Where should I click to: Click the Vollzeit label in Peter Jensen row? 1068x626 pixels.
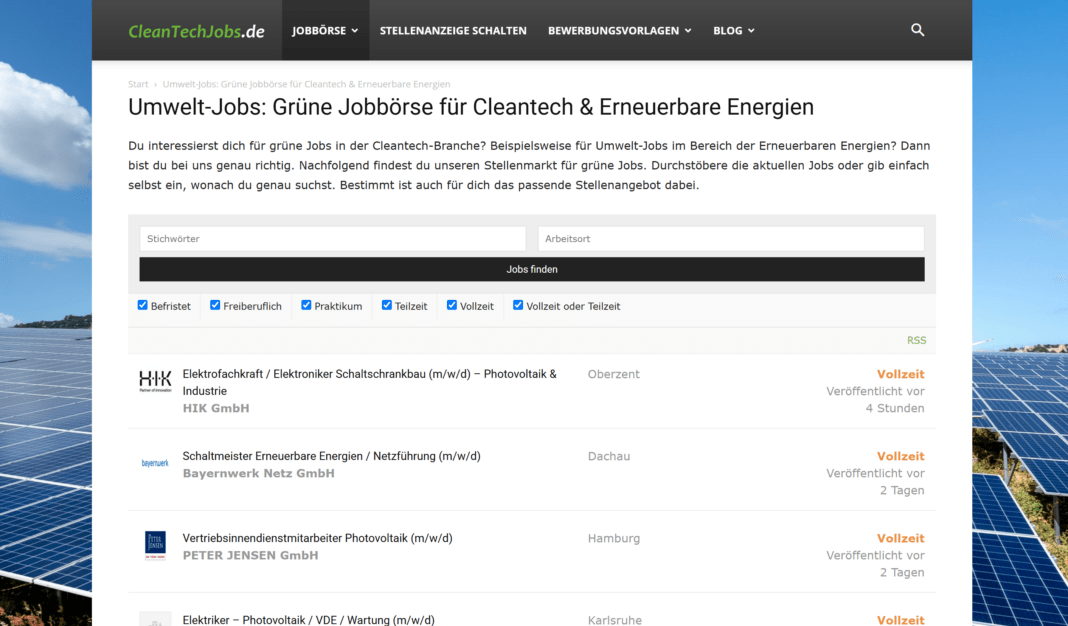900,538
